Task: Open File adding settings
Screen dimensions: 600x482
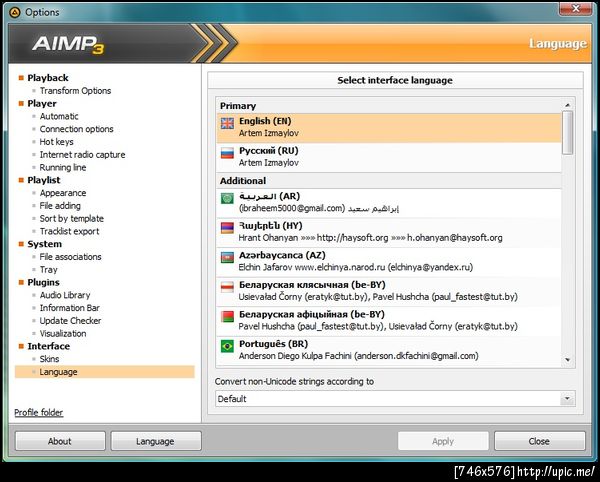Action: [x=60, y=206]
